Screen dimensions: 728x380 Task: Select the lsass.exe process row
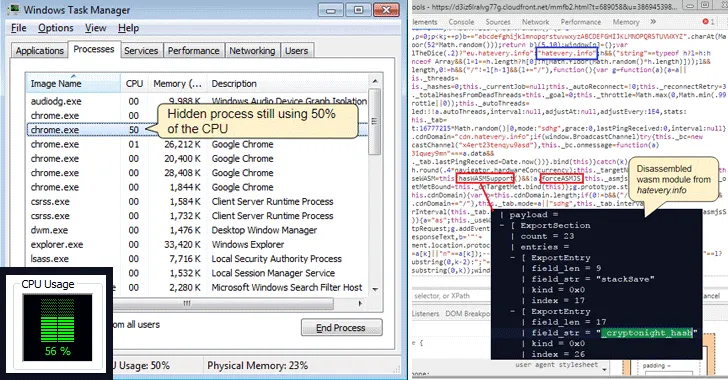pyautogui.click(x=197, y=259)
